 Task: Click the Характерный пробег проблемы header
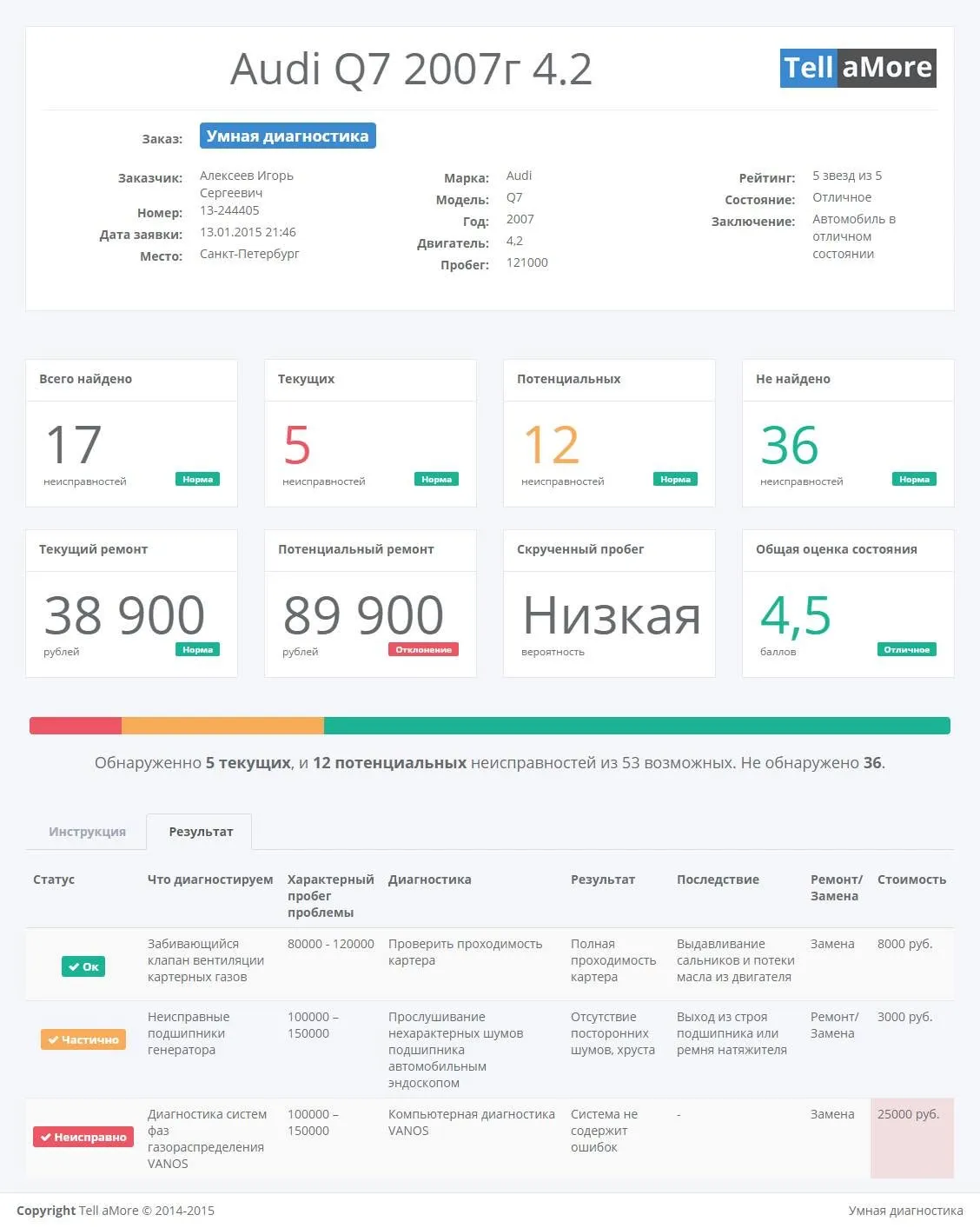331,896
